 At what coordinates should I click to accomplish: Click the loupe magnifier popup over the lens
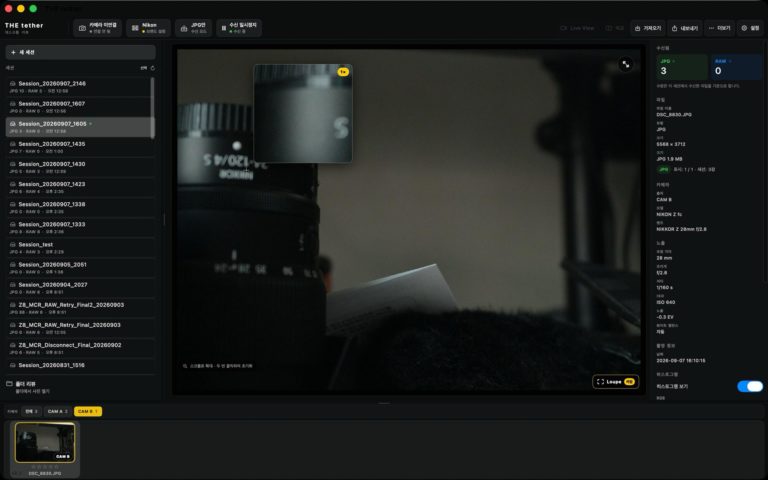[303, 113]
